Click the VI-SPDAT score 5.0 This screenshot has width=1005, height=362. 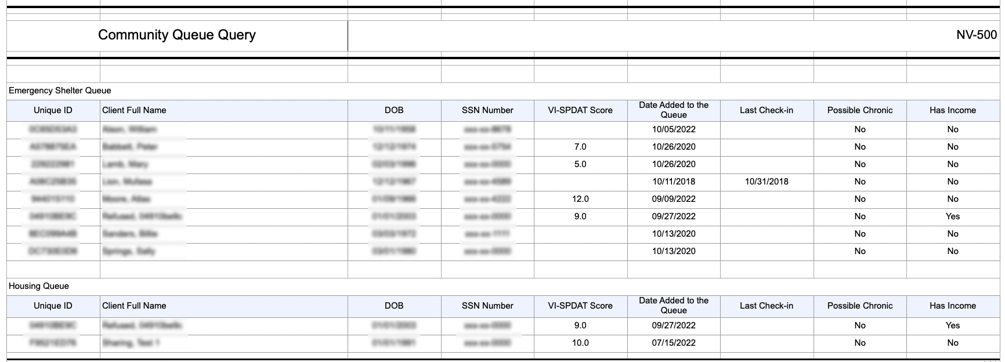pos(580,164)
